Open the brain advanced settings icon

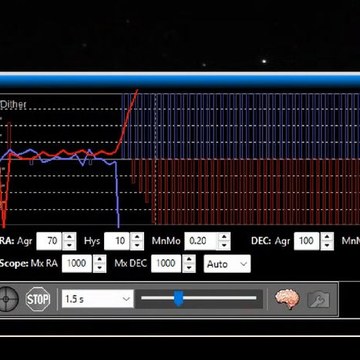pos(287,299)
